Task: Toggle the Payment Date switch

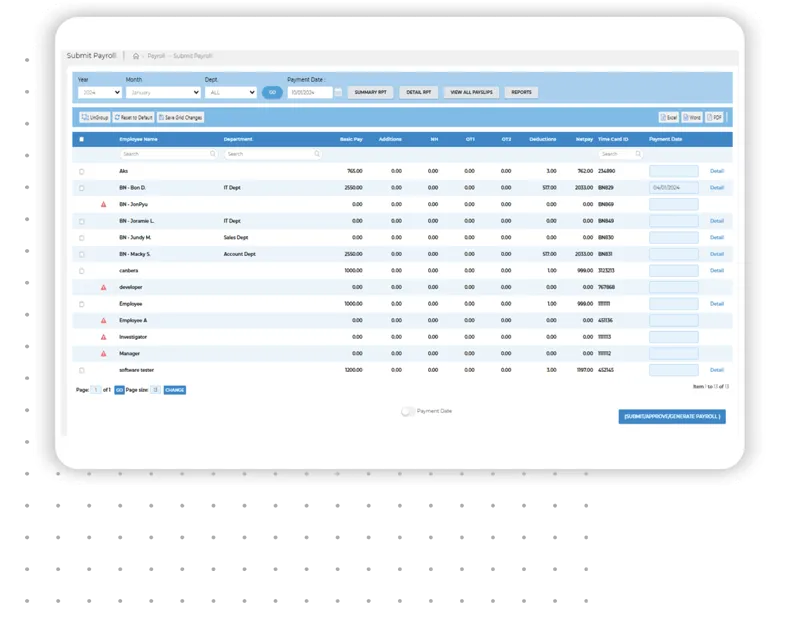Action: (x=408, y=411)
